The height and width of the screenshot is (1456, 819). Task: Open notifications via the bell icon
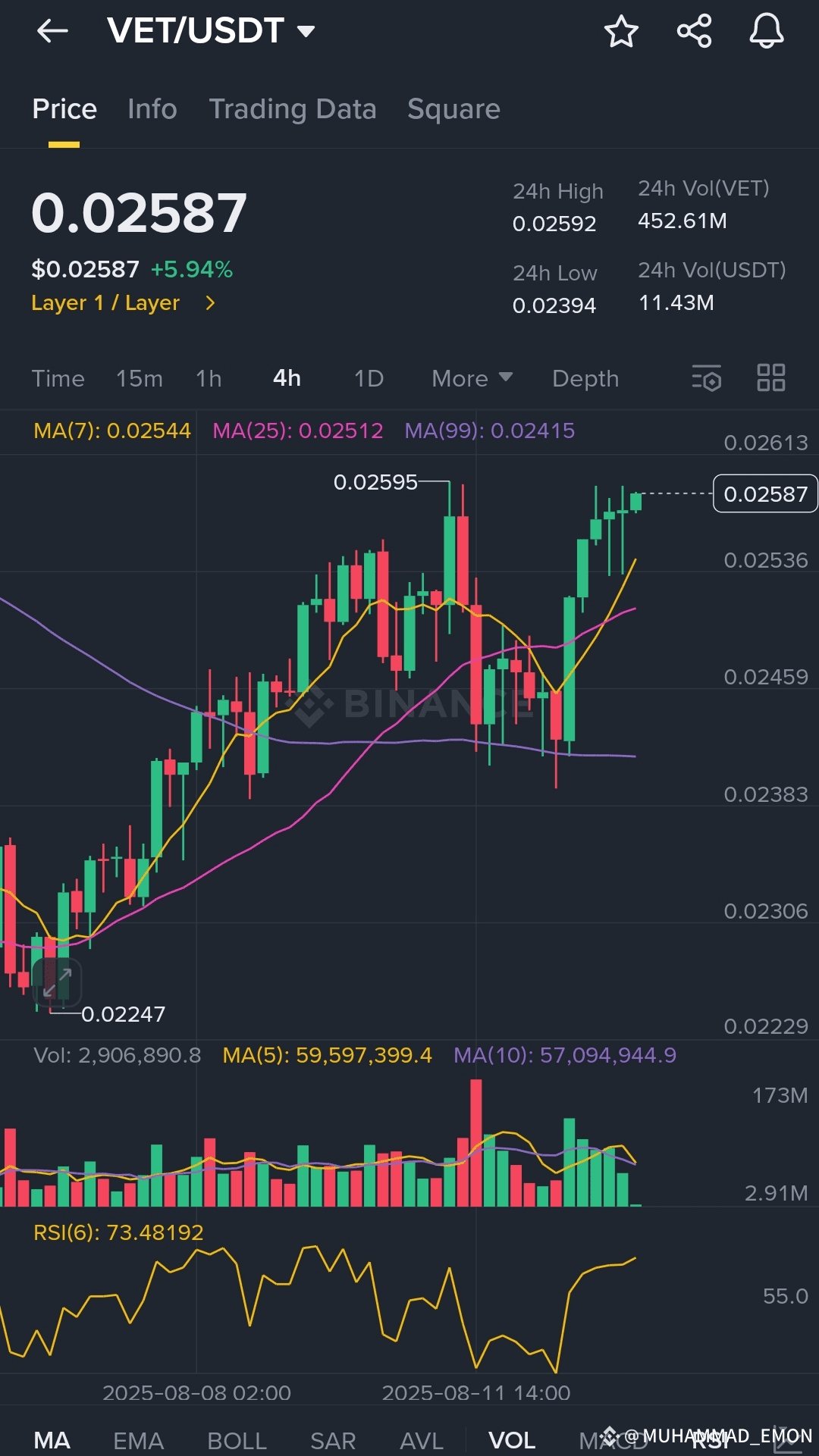(x=768, y=30)
